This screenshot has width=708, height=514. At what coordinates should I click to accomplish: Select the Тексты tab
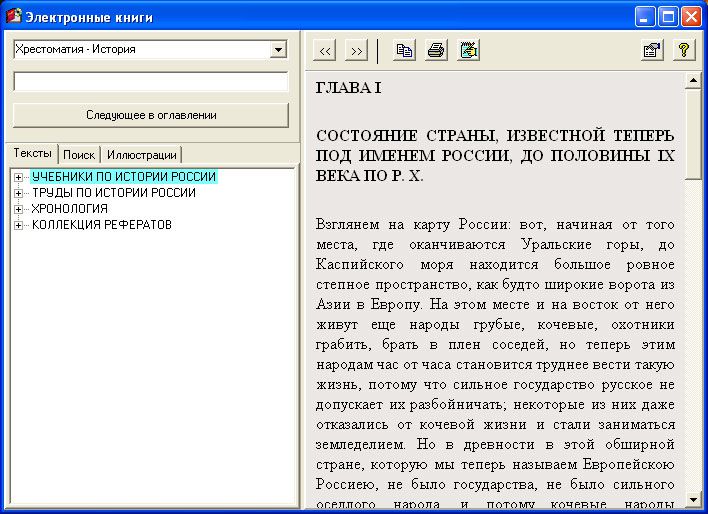tap(32, 154)
